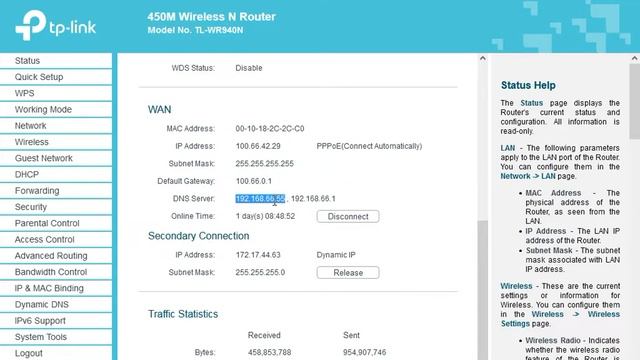Expand the Network menu
This screenshot has width=640, height=360.
[x=56, y=126]
